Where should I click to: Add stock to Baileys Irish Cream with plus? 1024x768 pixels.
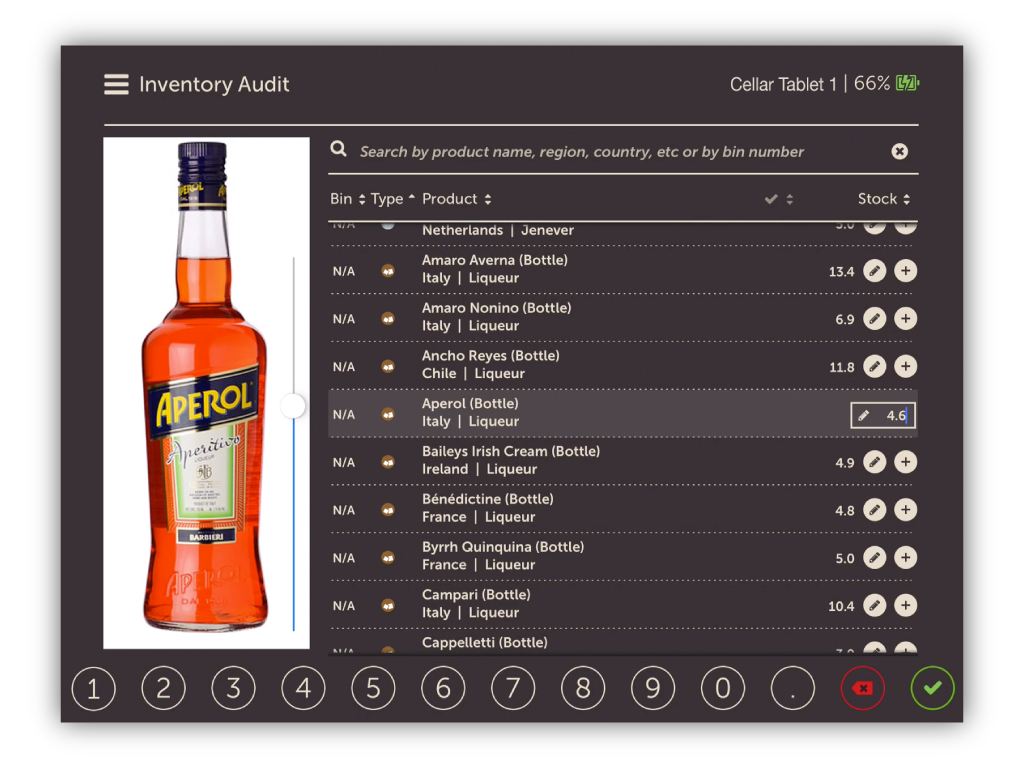tap(905, 462)
